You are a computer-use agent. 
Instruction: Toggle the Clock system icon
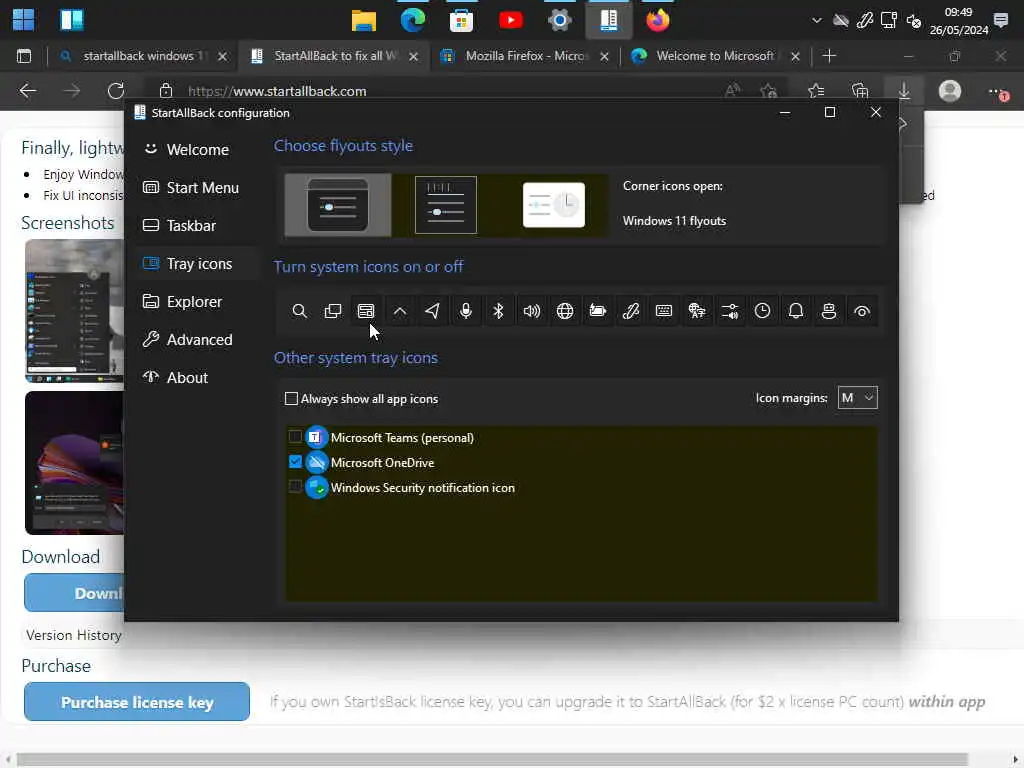(762, 311)
